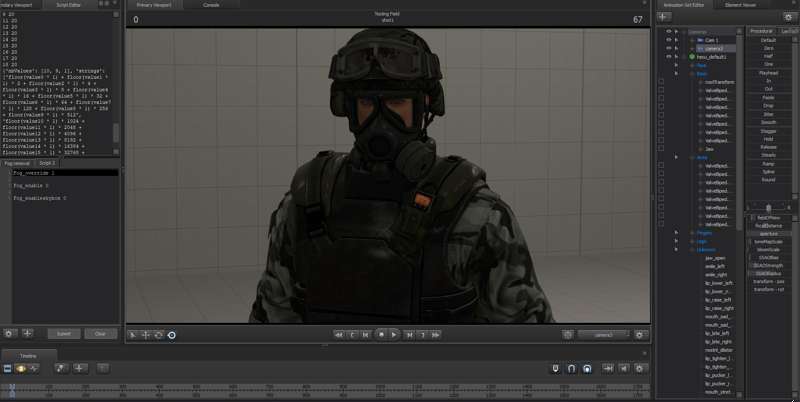The width and height of the screenshot is (800, 402).
Task: Toggle visibility eye for heso_default1
Action: [670, 56]
